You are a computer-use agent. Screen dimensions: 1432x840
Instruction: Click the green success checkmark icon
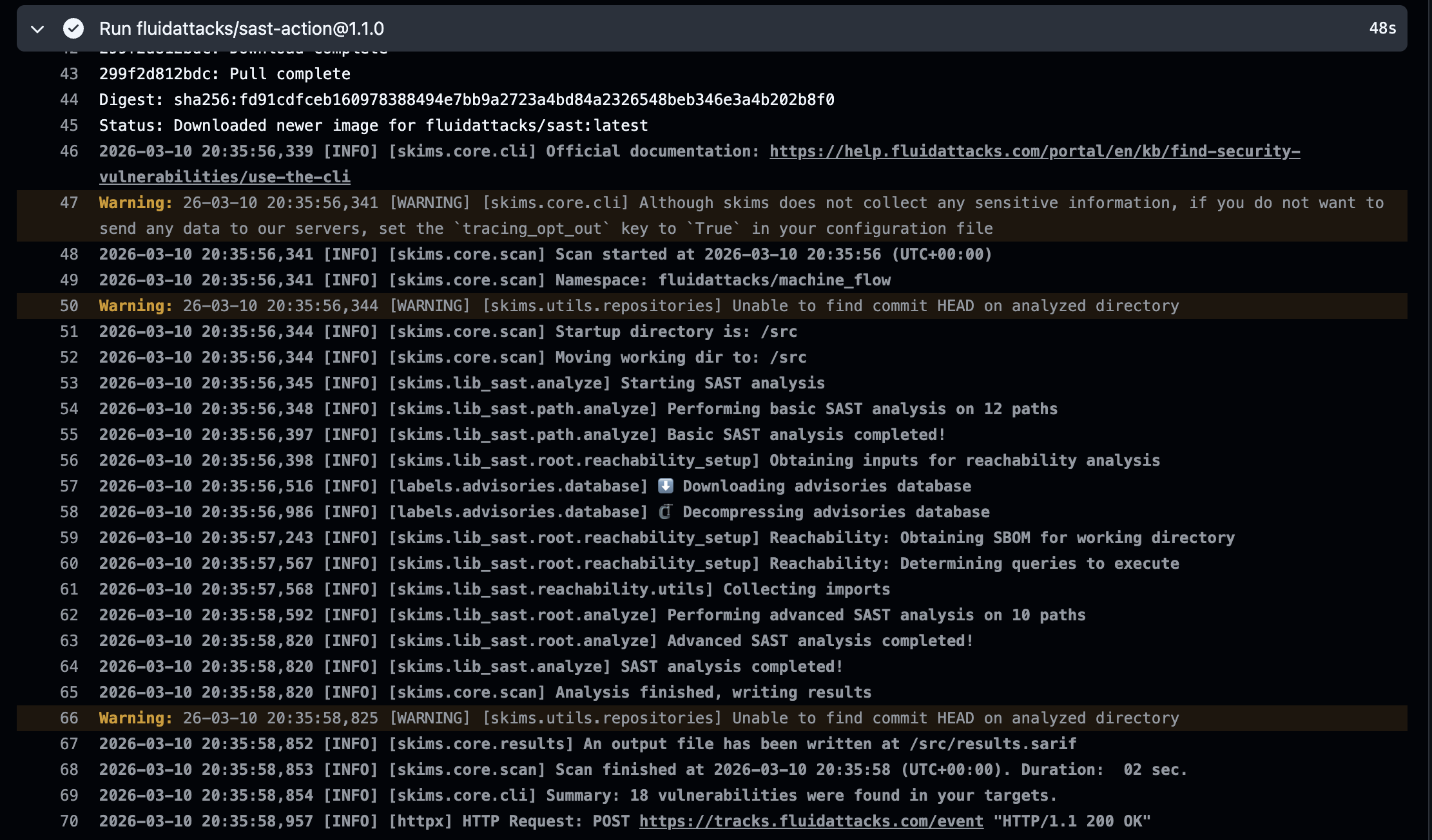click(73, 29)
